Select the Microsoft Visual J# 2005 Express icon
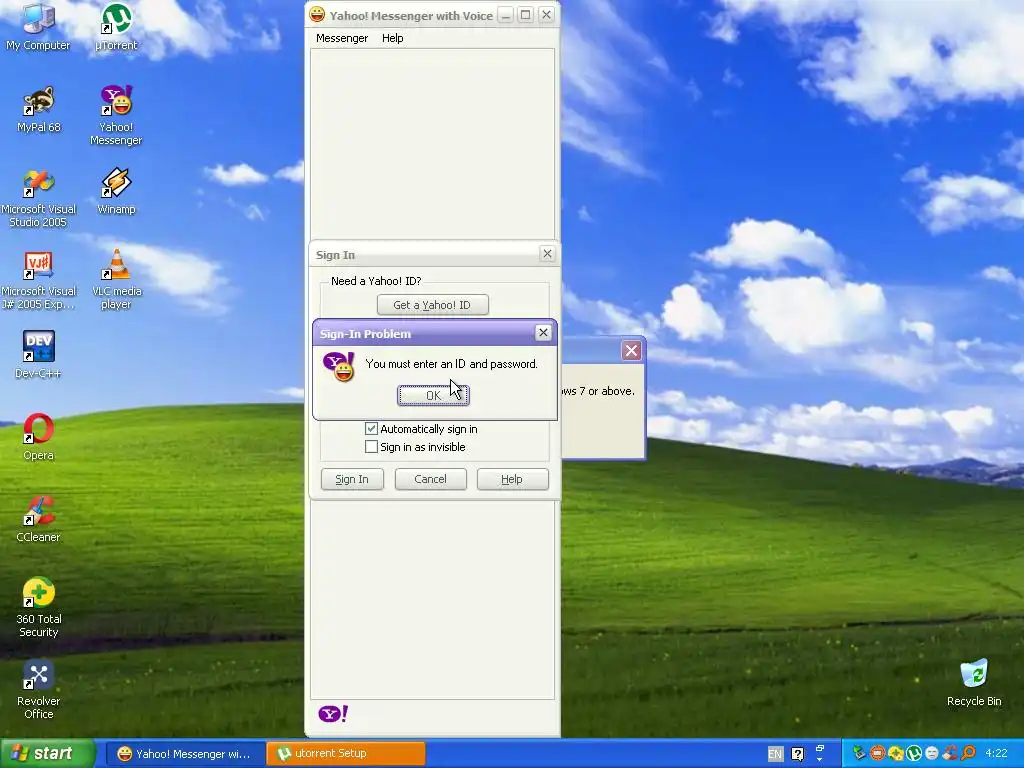The width and height of the screenshot is (1024, 768). point(39,280)
